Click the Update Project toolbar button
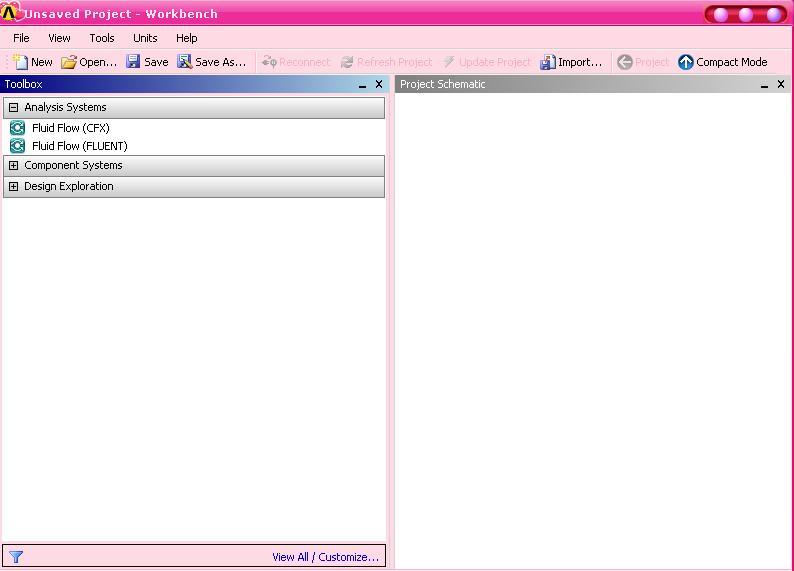The width and height of the screenshot is (794, 571). (x=487, y=62)
